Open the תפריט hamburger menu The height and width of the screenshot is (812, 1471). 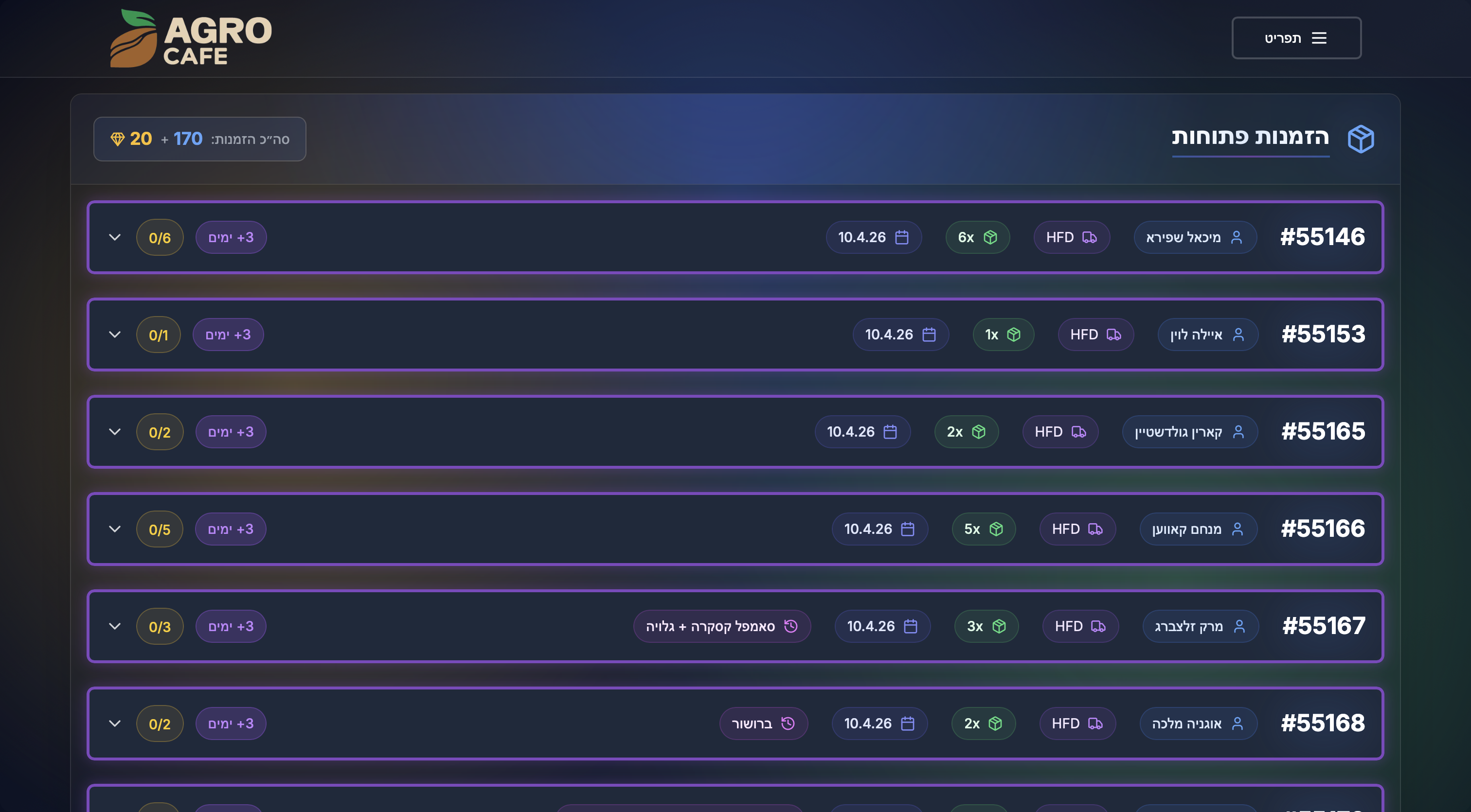(x=1296, y=38)
